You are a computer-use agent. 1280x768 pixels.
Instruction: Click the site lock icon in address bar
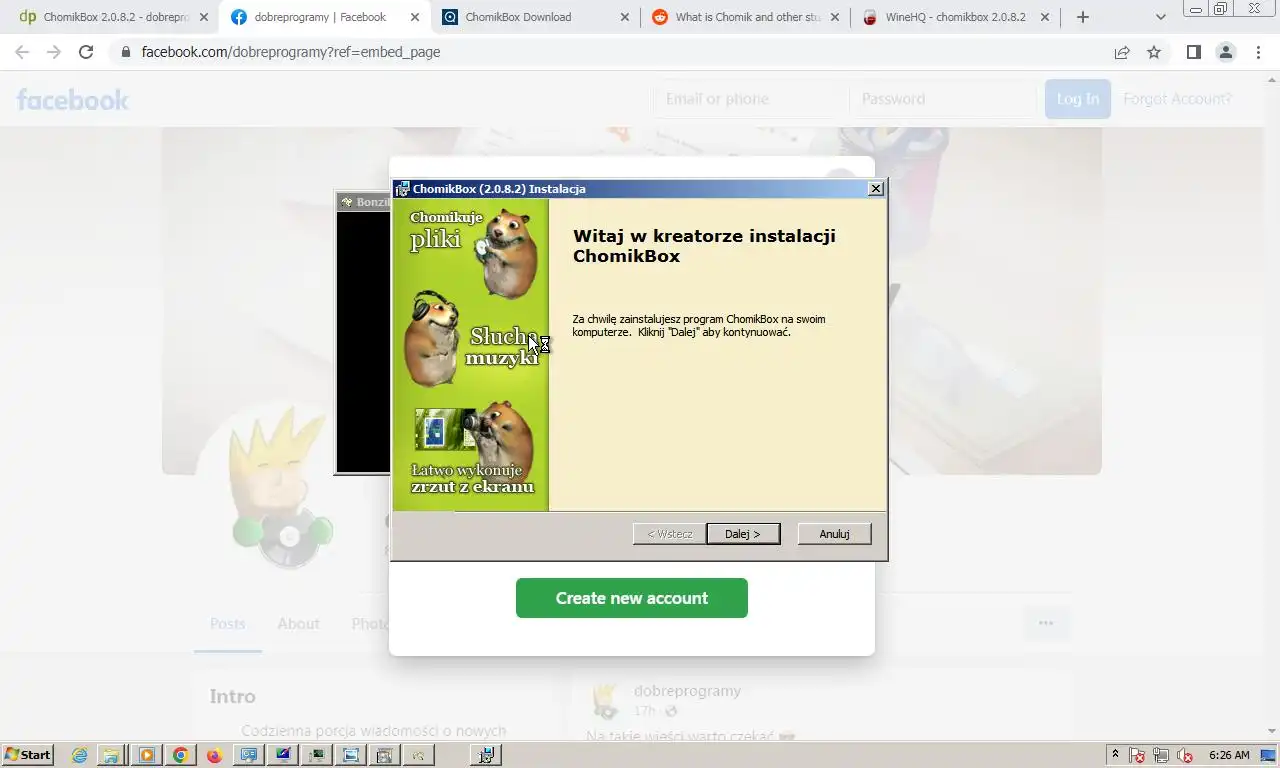pos(126,52)
